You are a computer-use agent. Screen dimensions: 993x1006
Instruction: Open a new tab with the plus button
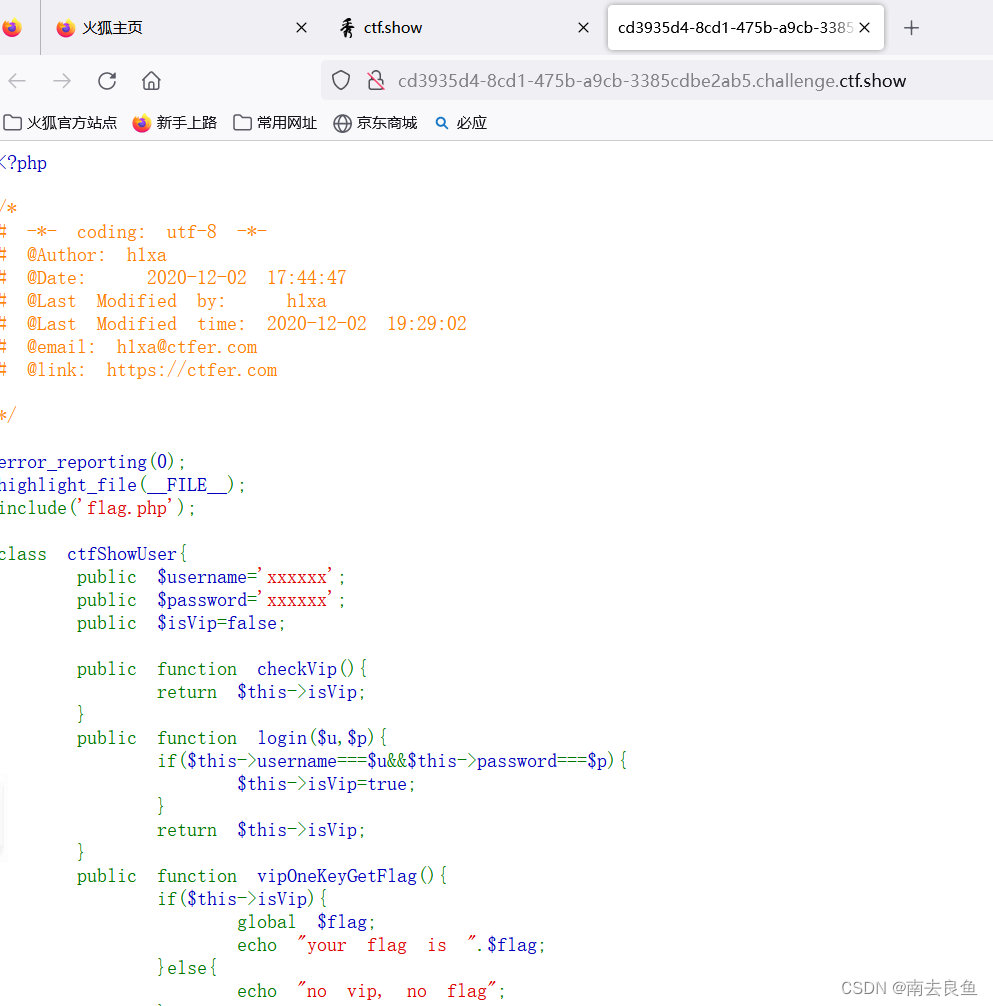[911, 27]
